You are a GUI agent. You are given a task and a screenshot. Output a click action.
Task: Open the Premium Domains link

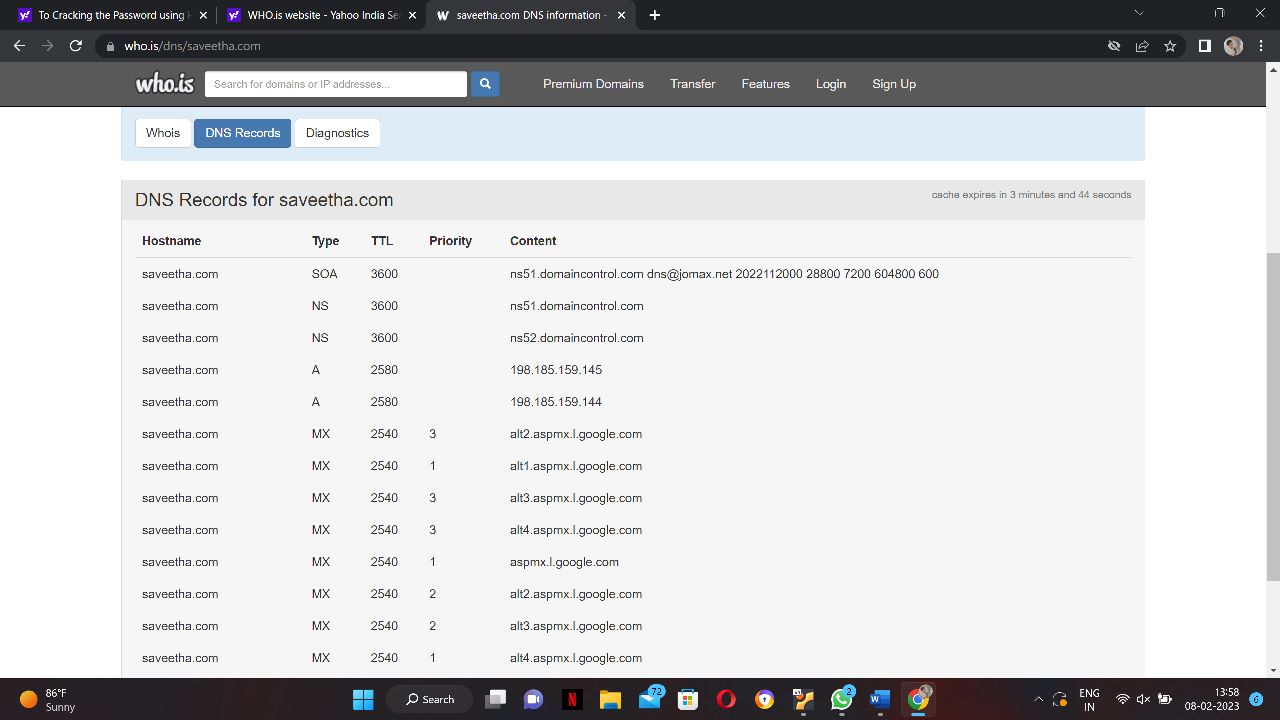(x=593, y=84)
